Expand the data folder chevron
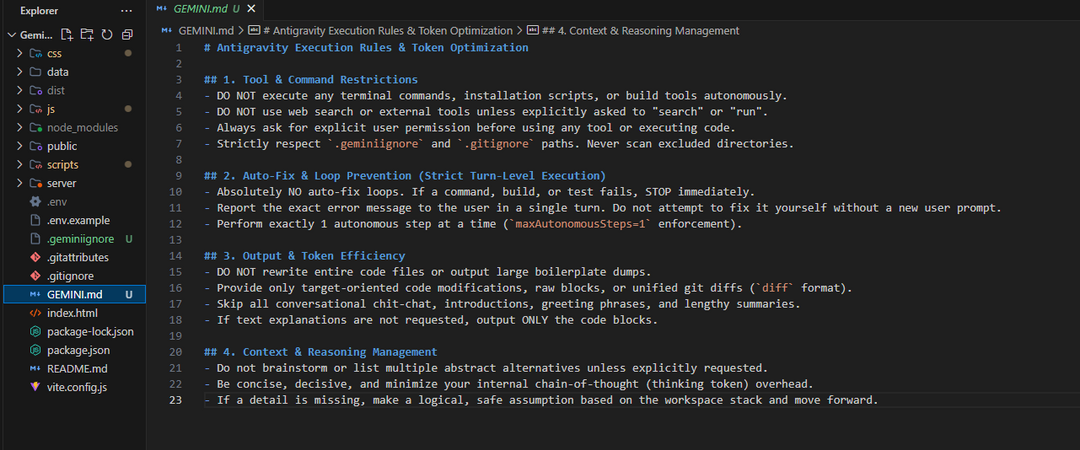This screenshot has height=450, width=1080. coord(20,72)
